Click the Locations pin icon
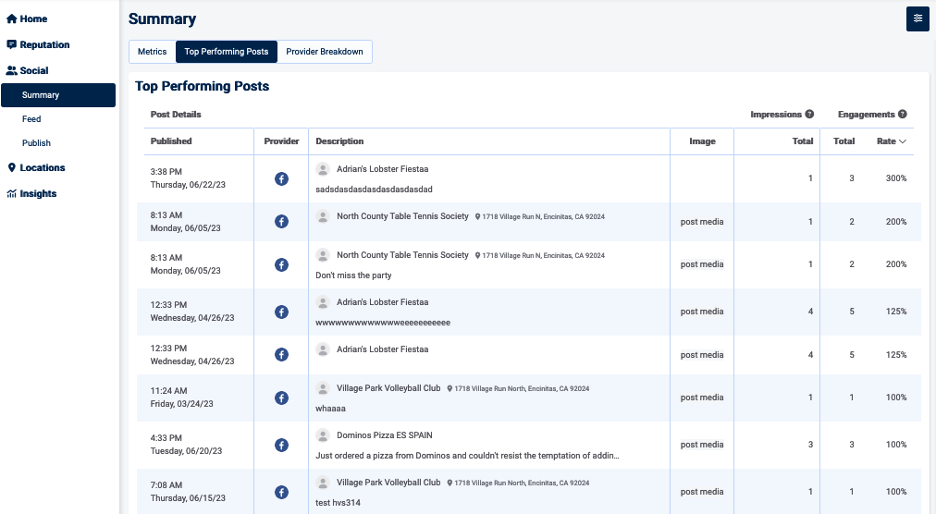This screenshot has height=514, width=936. [11, 168]
